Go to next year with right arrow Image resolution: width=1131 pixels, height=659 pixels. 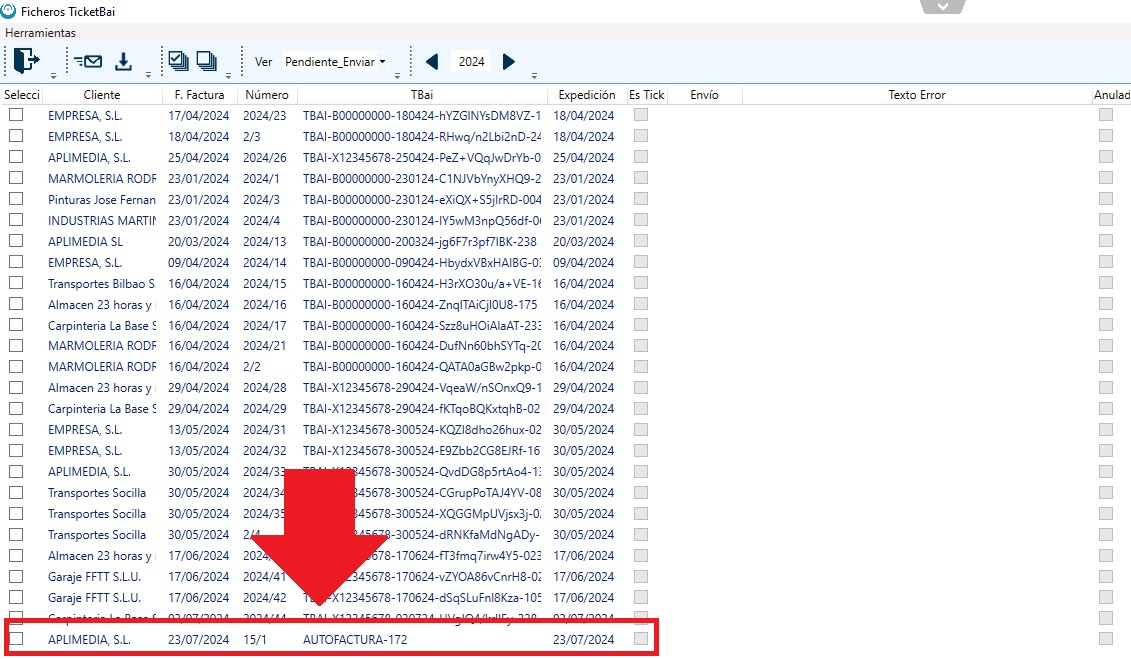click(509, 62)
